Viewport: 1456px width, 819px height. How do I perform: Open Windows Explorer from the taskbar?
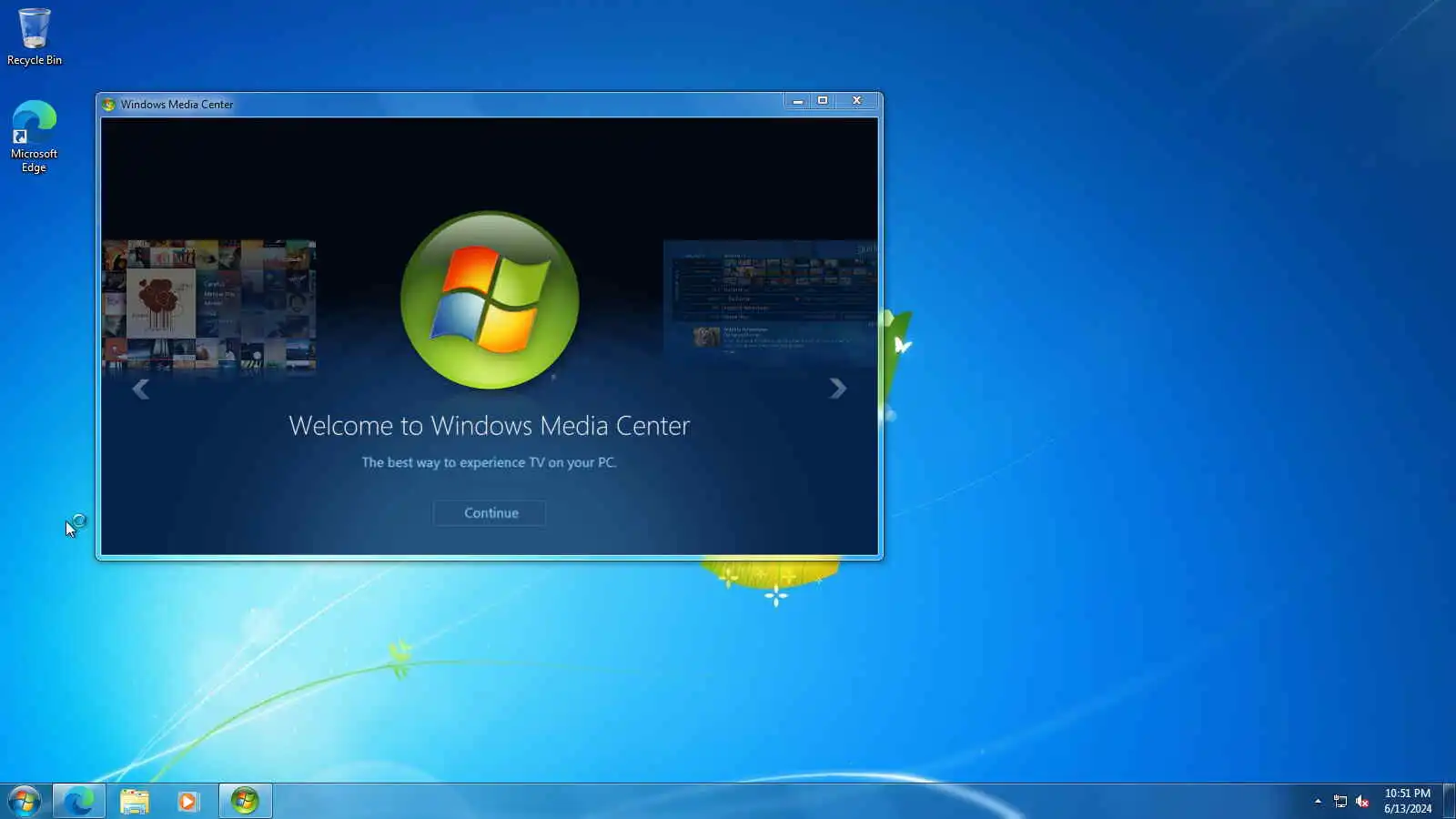pyautogui.click(x=135, y=801)
